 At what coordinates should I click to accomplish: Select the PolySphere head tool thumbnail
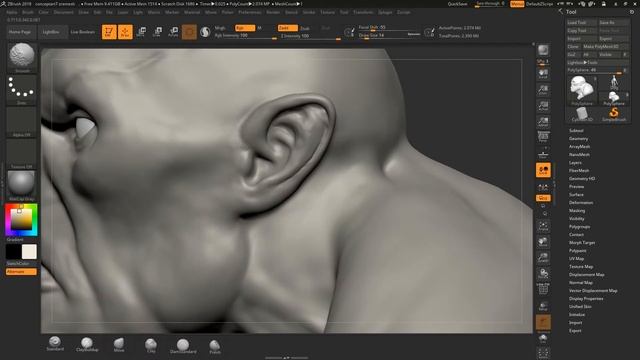pos(582,89)
